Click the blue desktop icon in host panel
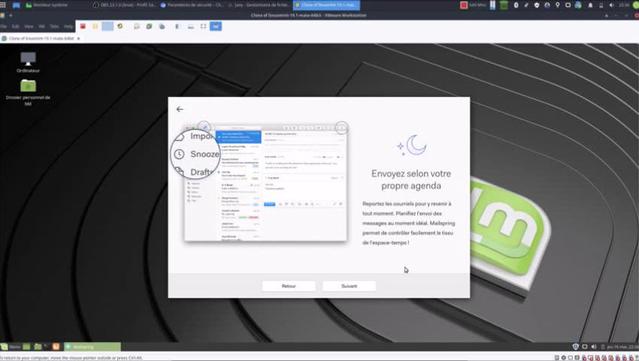The height and width of the screenshot is (361, 639). click(x=16, y=5)
